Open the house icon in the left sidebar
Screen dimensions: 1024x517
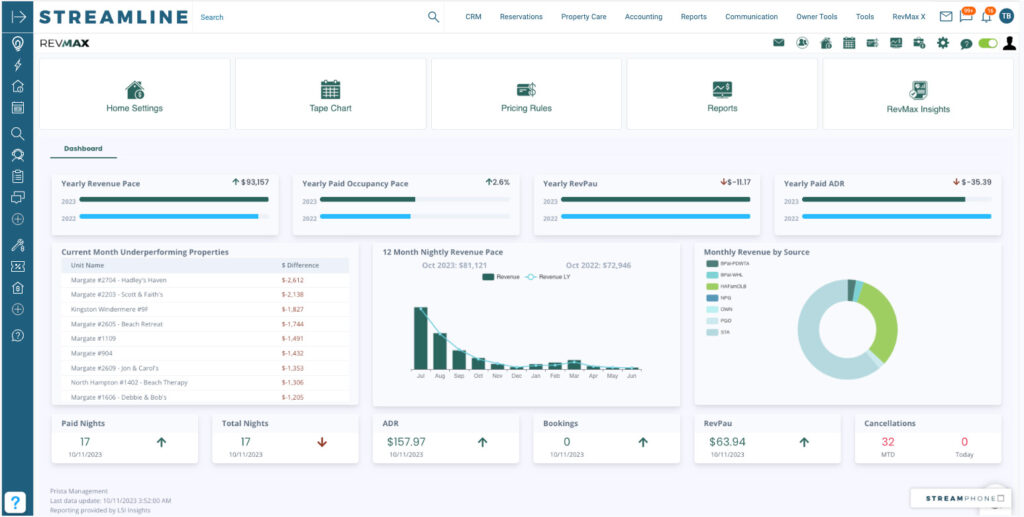tap(18, 86)
